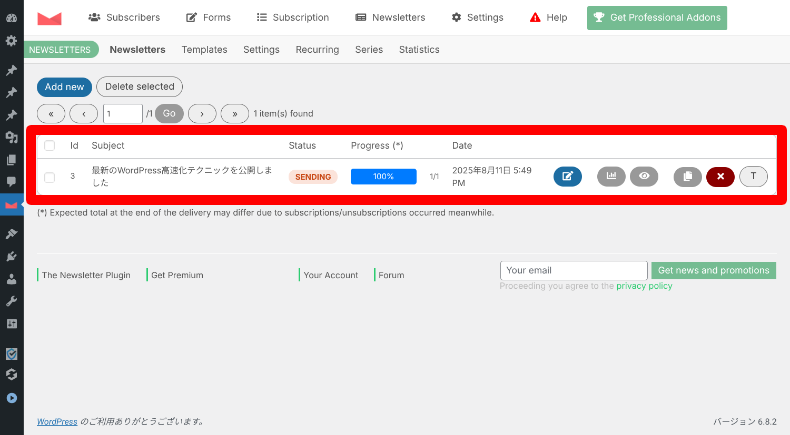Click the 100% progress bar
This screenshot has height=435, width=790.
383,176
